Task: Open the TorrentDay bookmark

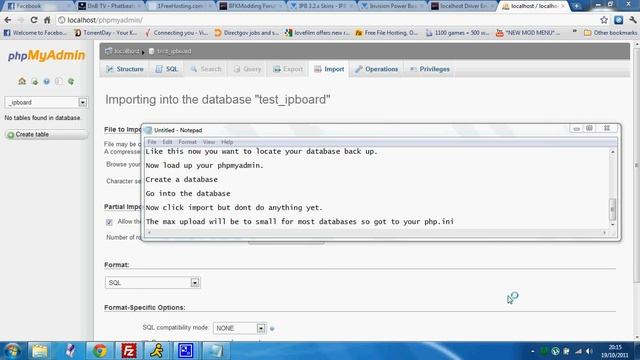Action: [106, 33]
